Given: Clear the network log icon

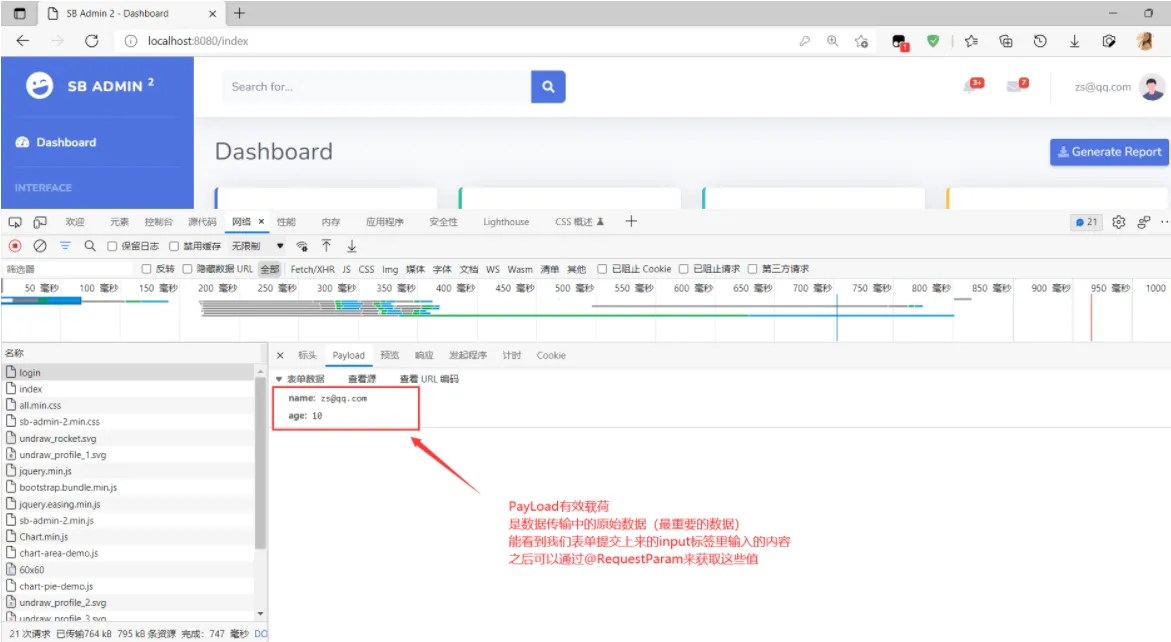Looking at the screenshot, I should (x=40, y=246).
